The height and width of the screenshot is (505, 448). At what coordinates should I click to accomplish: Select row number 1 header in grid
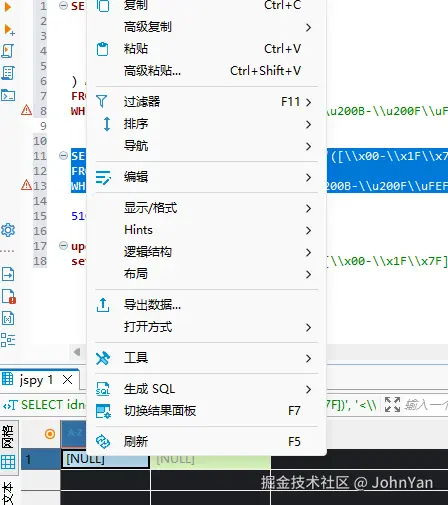[41, 459]
